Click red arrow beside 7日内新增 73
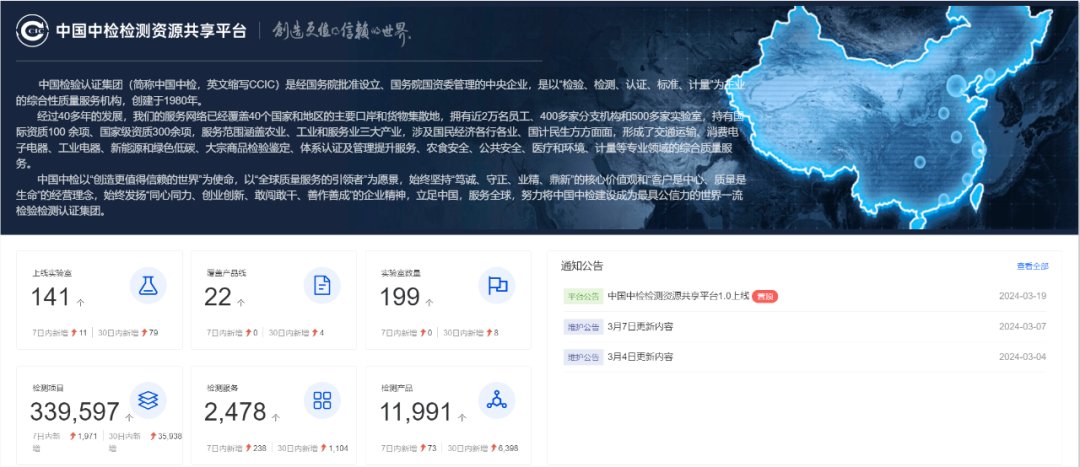Screen dimensions: 1080x467 click(422, 448)
